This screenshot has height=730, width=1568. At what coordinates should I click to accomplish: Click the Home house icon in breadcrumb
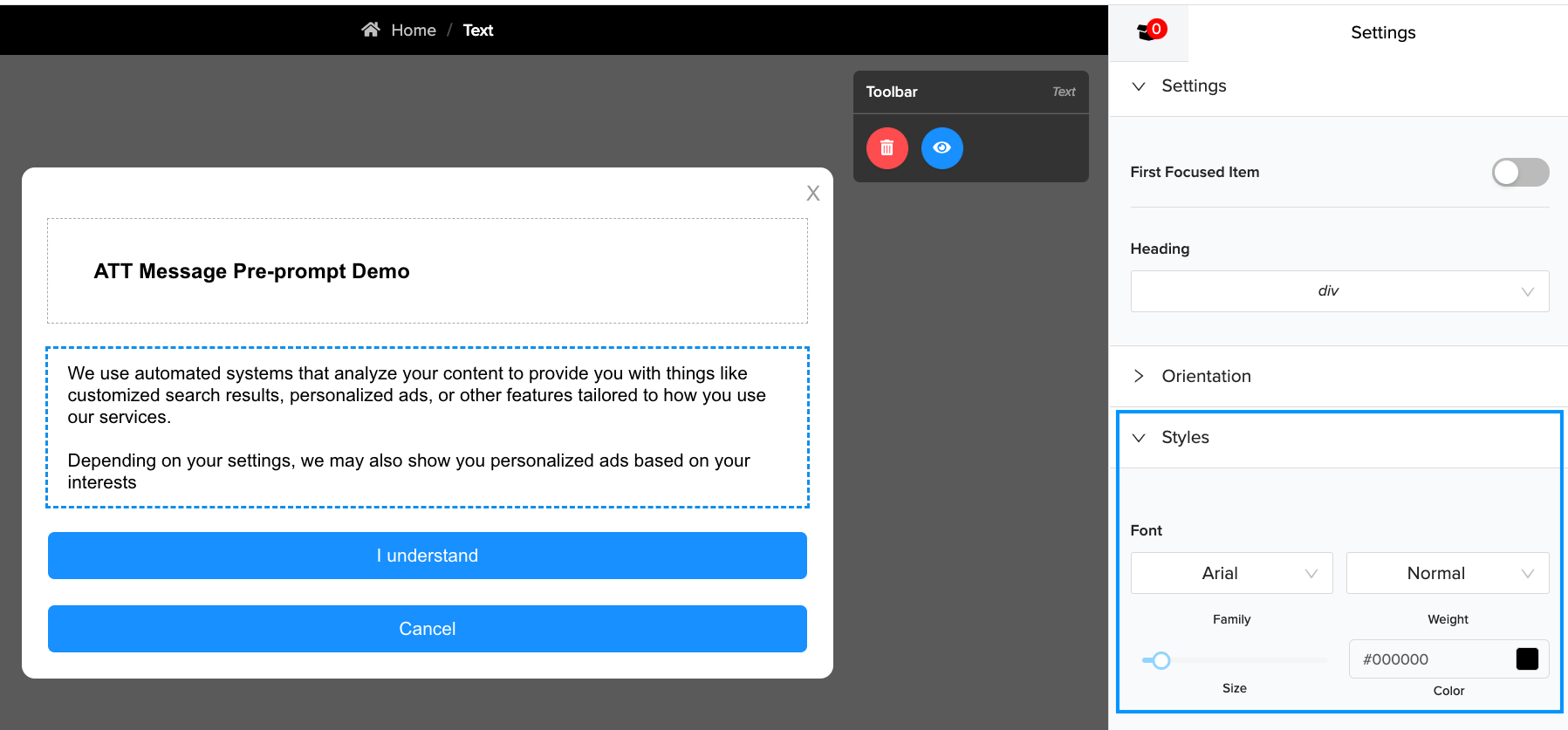(371, 30)
